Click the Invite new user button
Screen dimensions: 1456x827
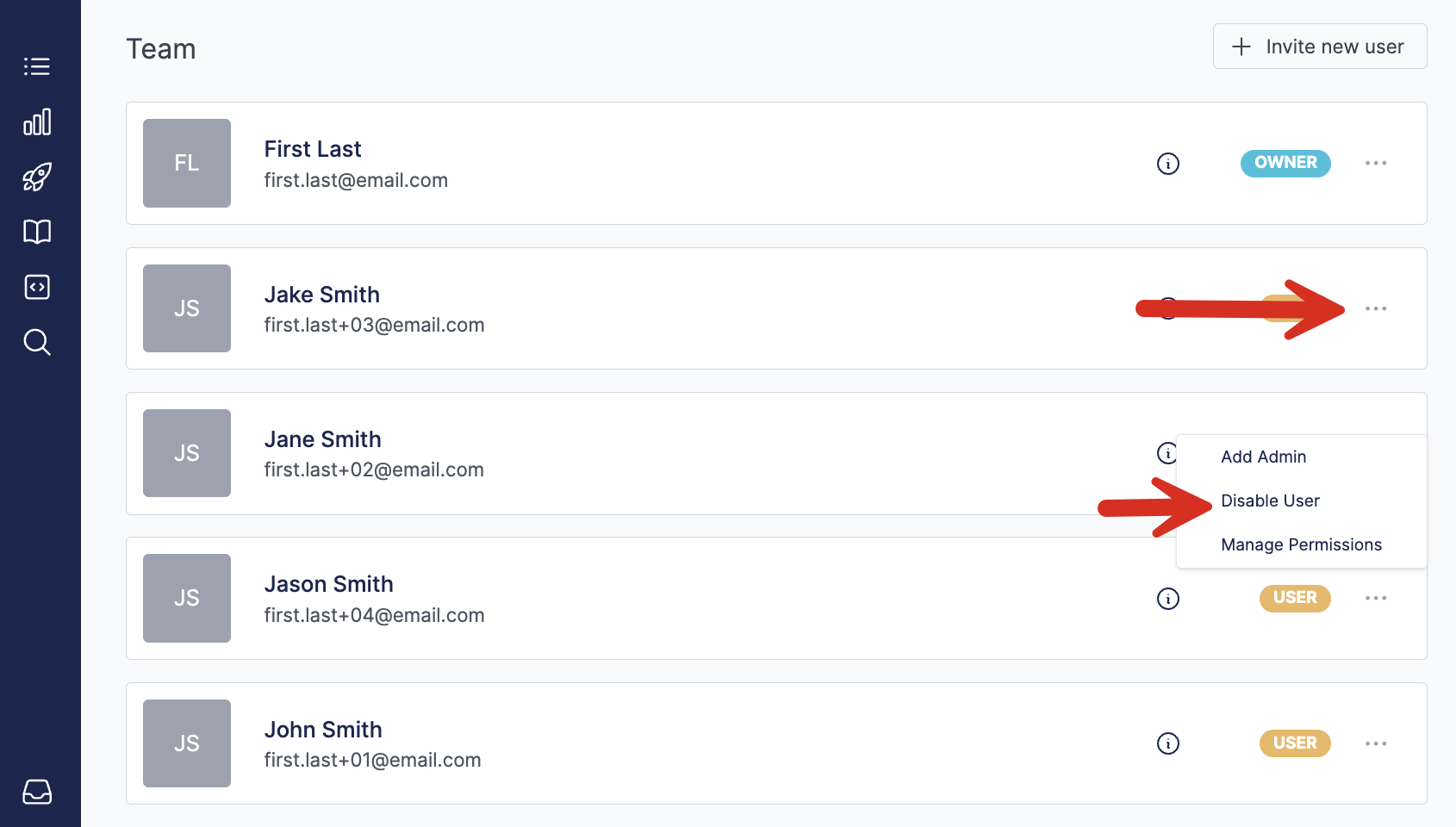pyautogui.click(x=1320, y=47)
